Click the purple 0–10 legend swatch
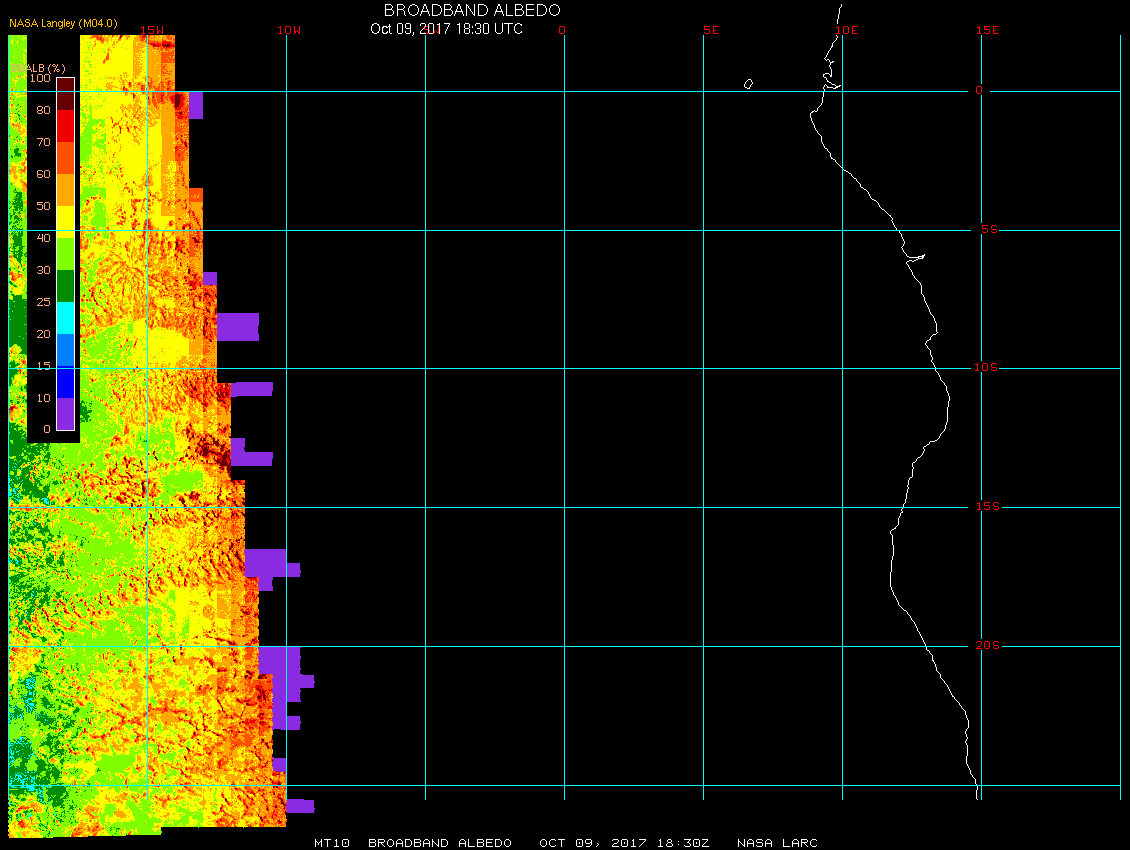Screen dimensions: 1130x850 65,413
